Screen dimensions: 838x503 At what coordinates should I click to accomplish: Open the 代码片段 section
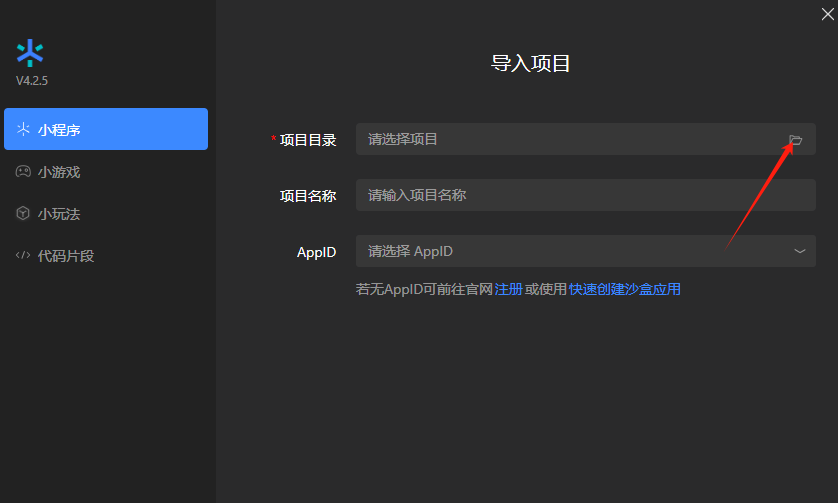(66, 256)
